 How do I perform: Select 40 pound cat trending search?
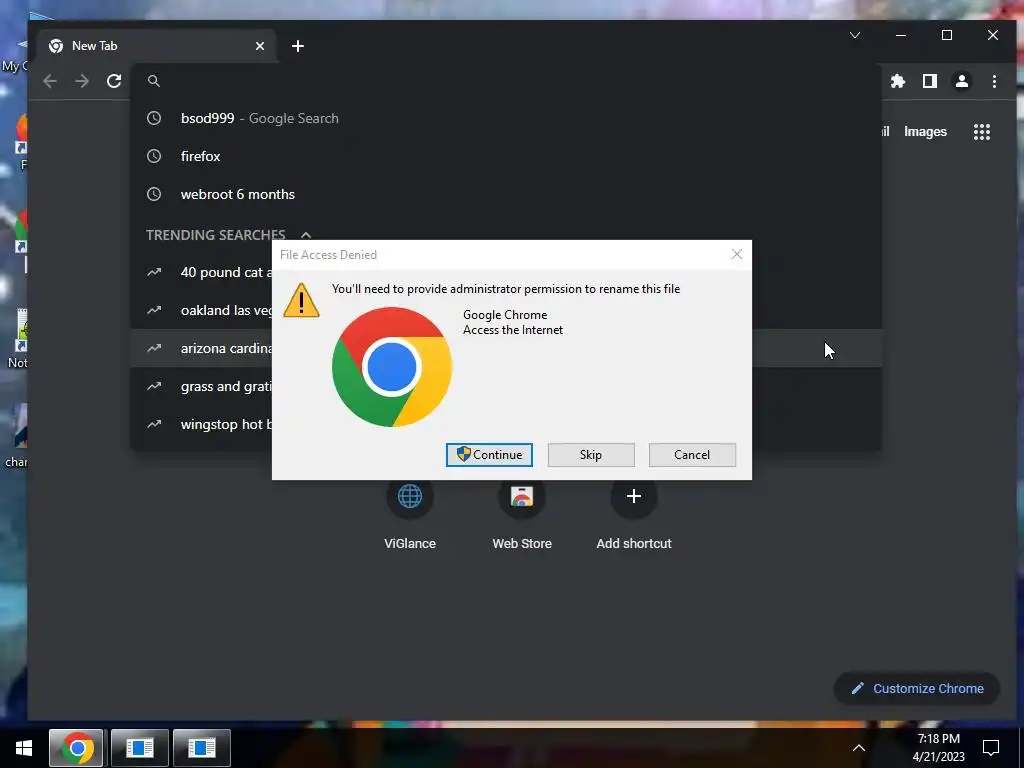pyautogui.click(x=202, y=272)
